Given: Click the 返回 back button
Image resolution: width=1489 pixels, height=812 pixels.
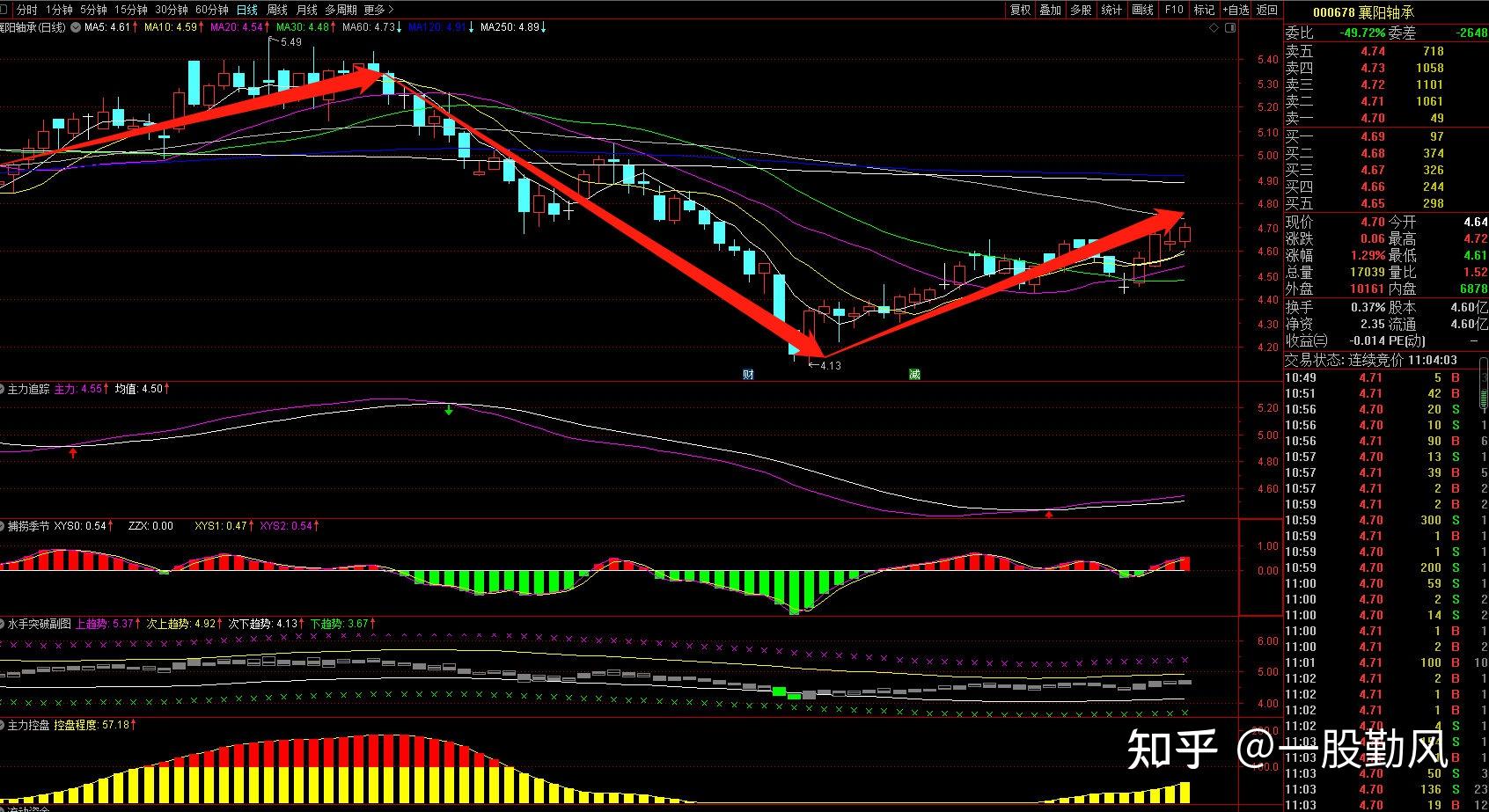Looking at the screenshot, I should (1267, 10).
